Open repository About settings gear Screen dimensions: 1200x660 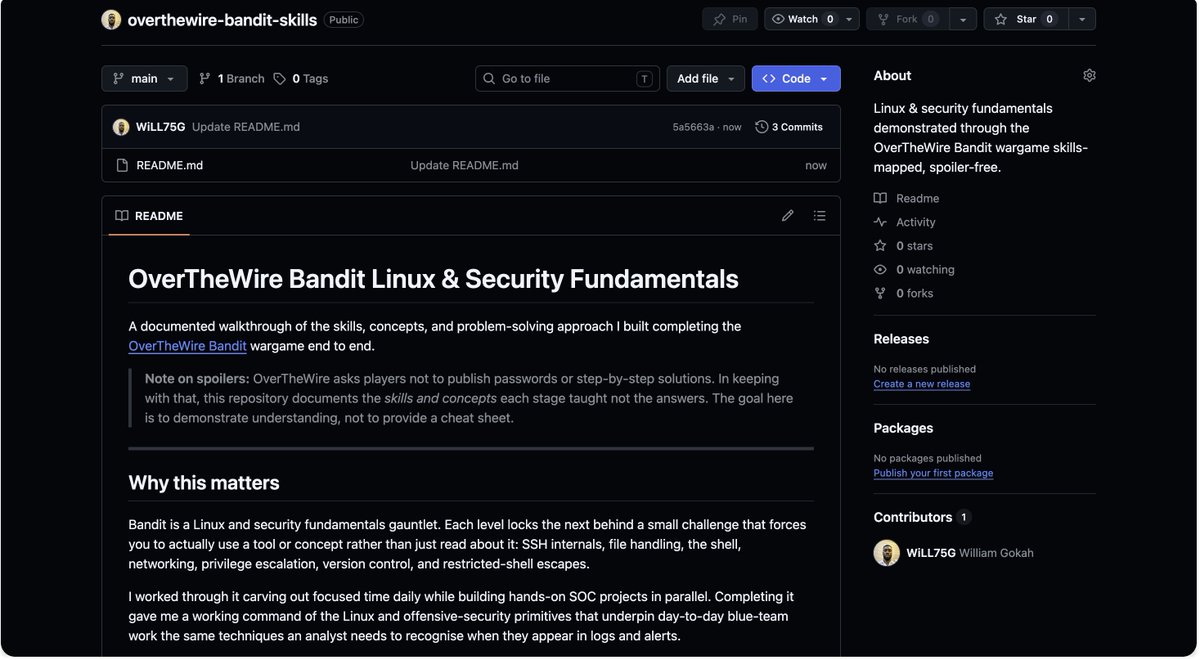[1089, 76]
